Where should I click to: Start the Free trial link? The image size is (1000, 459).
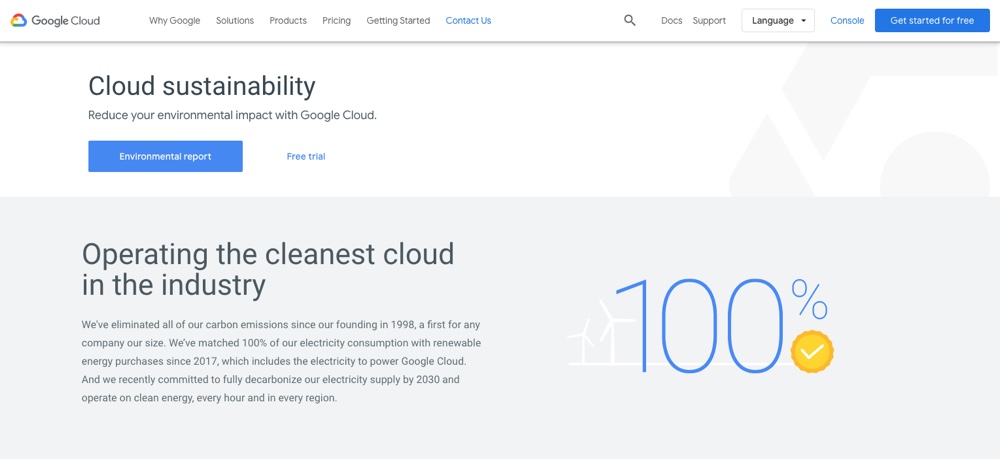(x=305, y=156)
